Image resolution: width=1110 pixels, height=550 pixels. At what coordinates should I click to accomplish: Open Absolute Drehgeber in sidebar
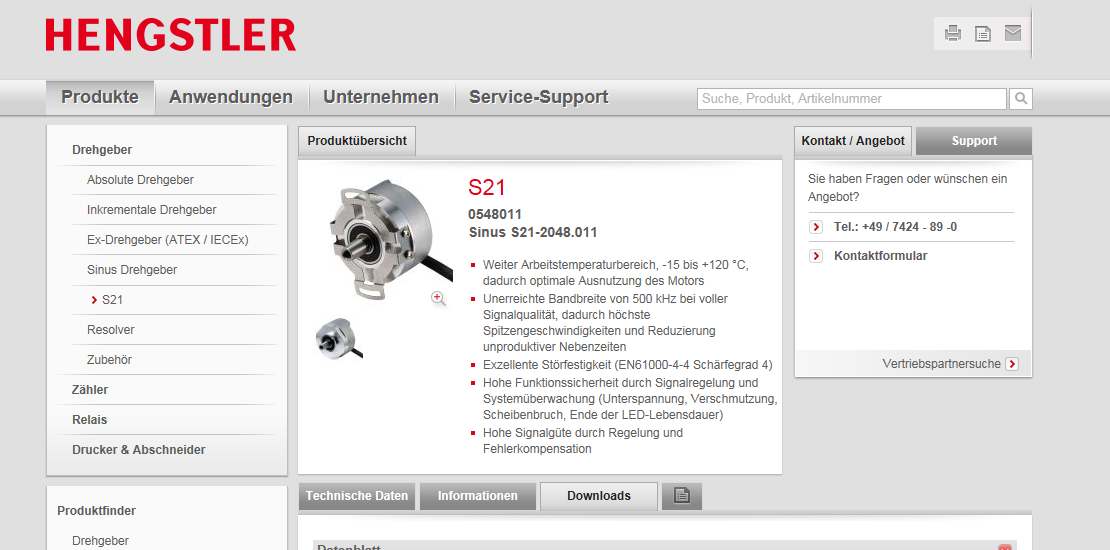click(x=140, y=180)
